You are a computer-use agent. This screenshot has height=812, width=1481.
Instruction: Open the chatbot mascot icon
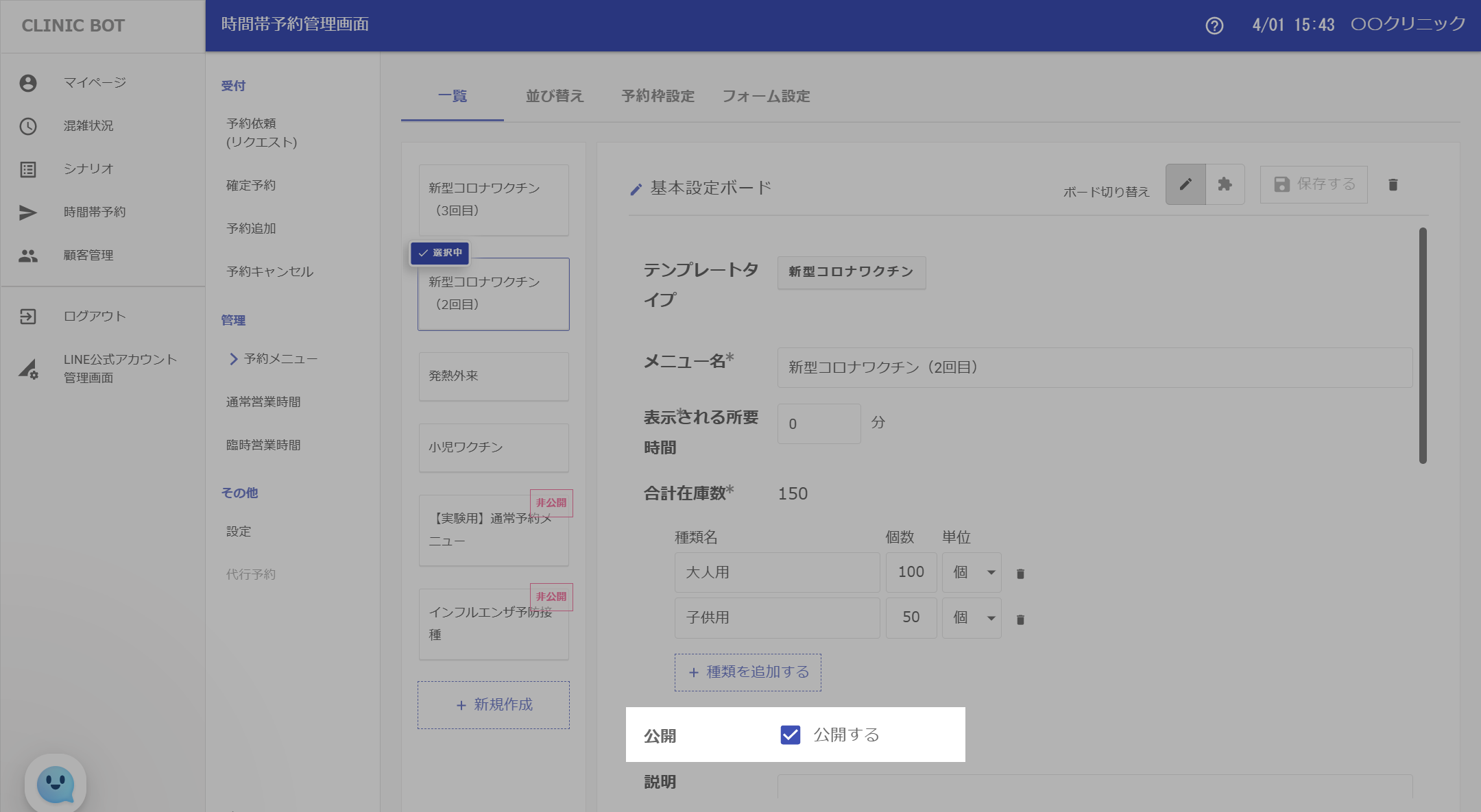[56, 783]
